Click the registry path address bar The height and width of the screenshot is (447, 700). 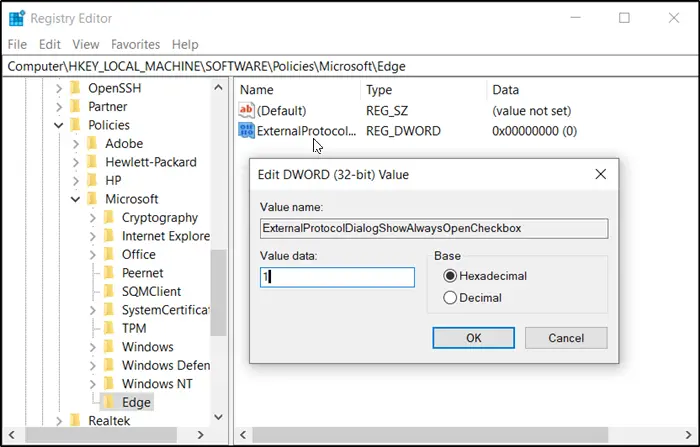coord(350,66)
